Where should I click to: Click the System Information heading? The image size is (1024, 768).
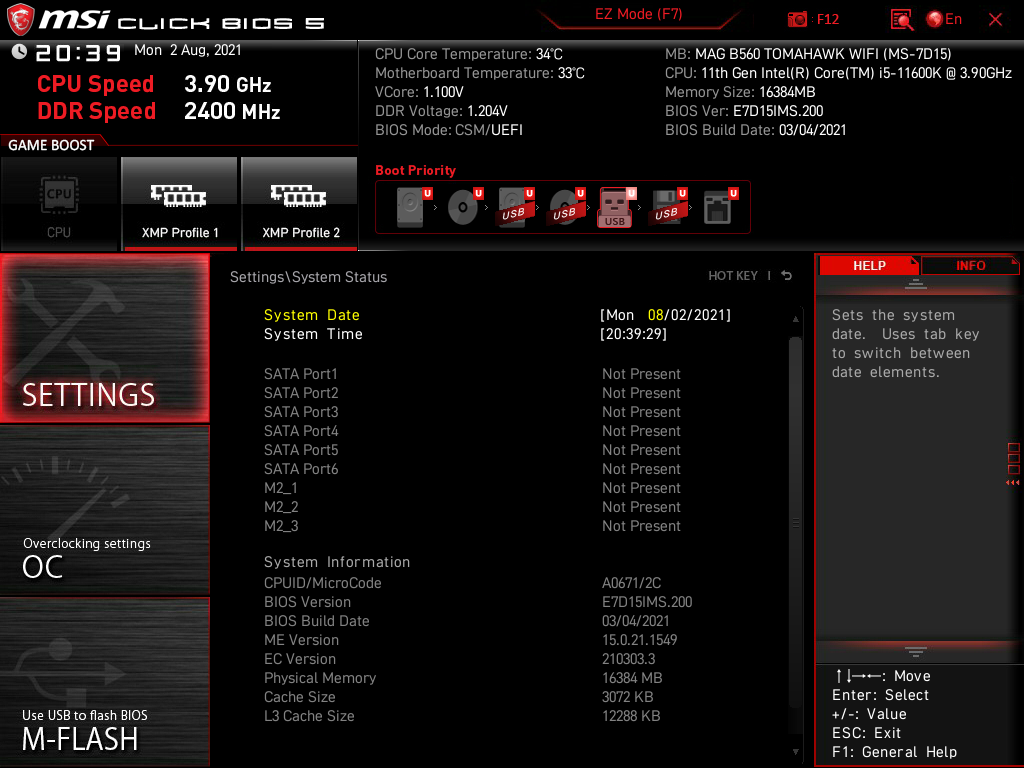click(337, 562)
